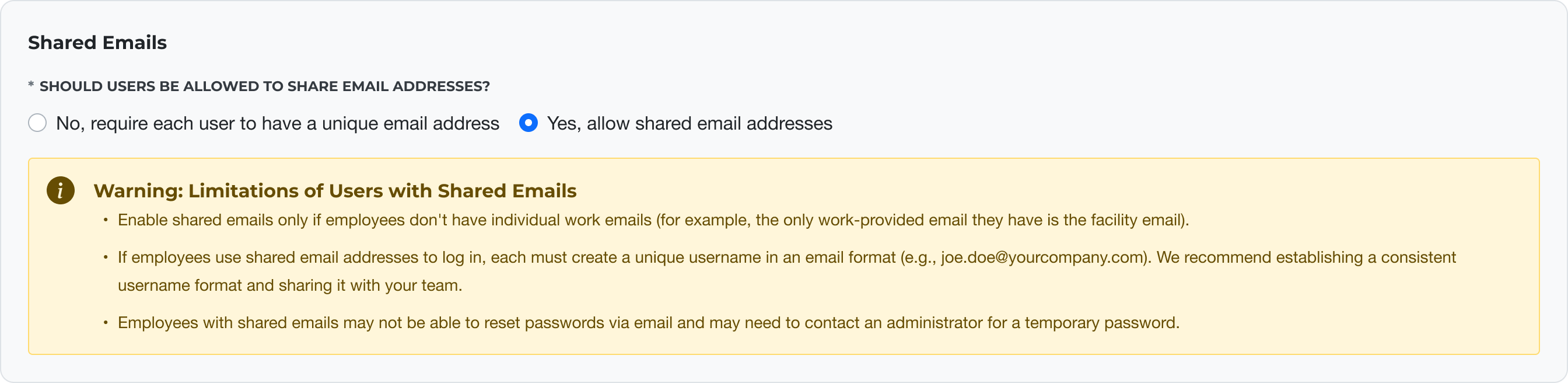Select 'No, require each user' radio option
The height and width of the screenshot is (383, 1568).
[38, 123]
